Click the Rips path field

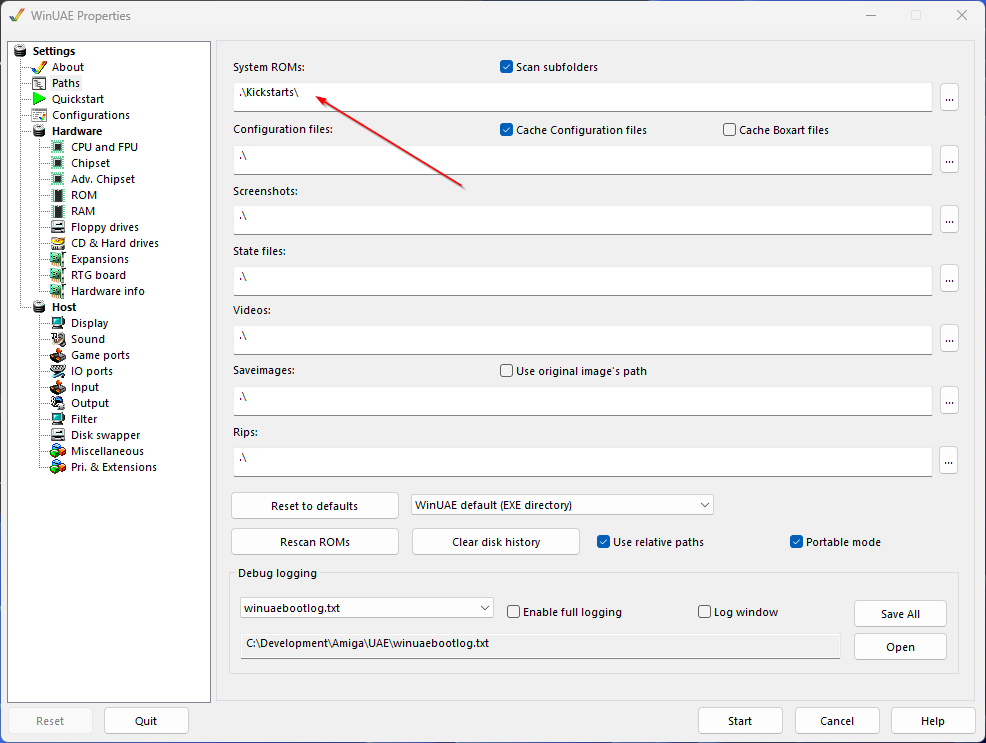point(582,461)
